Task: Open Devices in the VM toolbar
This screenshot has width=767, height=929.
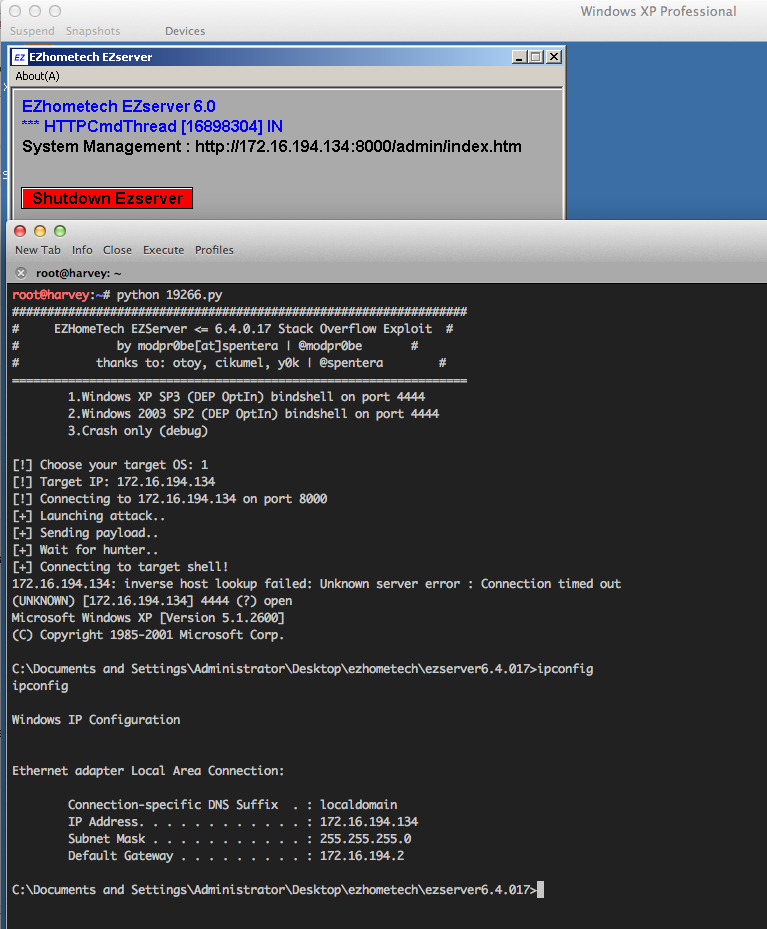Action: [x=185, y=31]
